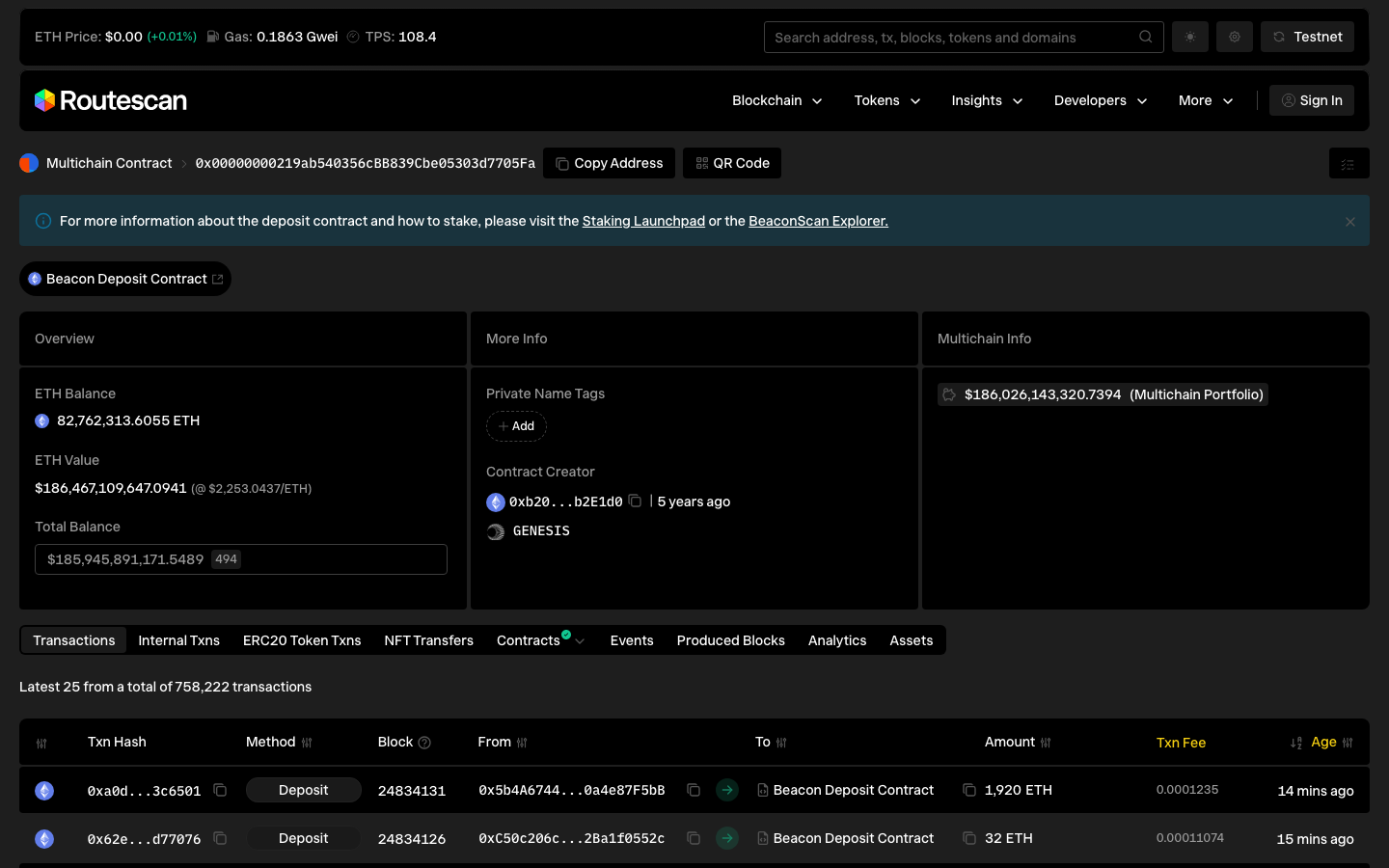The height and width of the screenshot is (868, 1389).
Task: Show the QR Code
Action: [x=732, y=163]
